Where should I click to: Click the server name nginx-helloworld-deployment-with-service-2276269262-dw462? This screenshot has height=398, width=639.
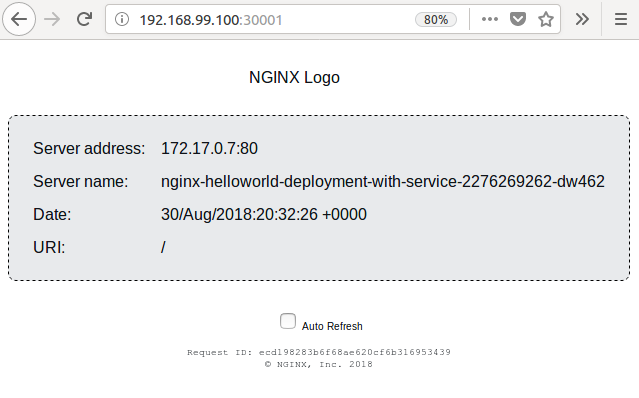(383, 181)
